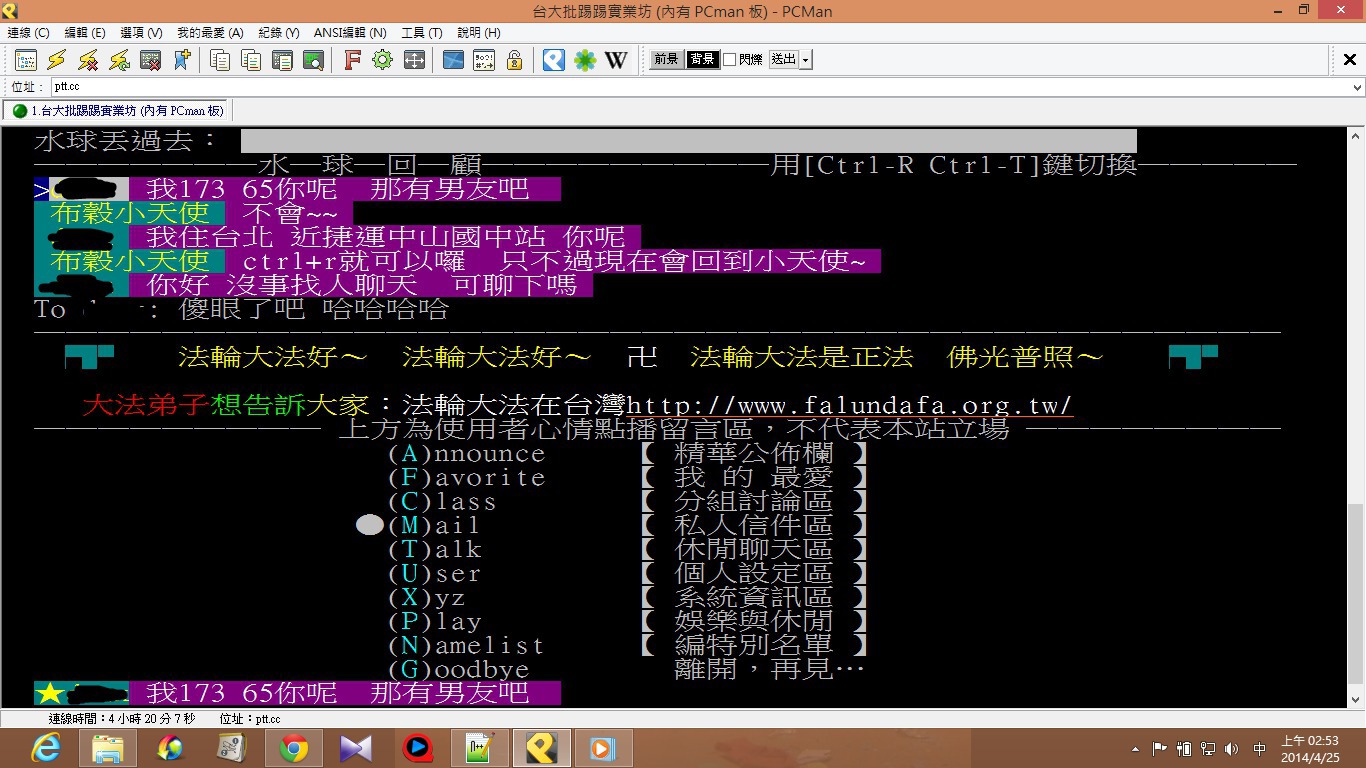Pick the 背景 background color swatch
Screen dimensions: 1366x768
tap(702, 60)
